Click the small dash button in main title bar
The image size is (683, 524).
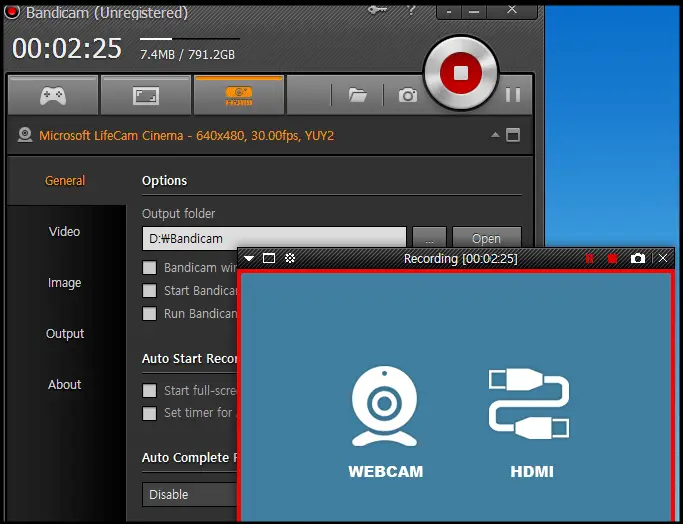click(449, 11)
